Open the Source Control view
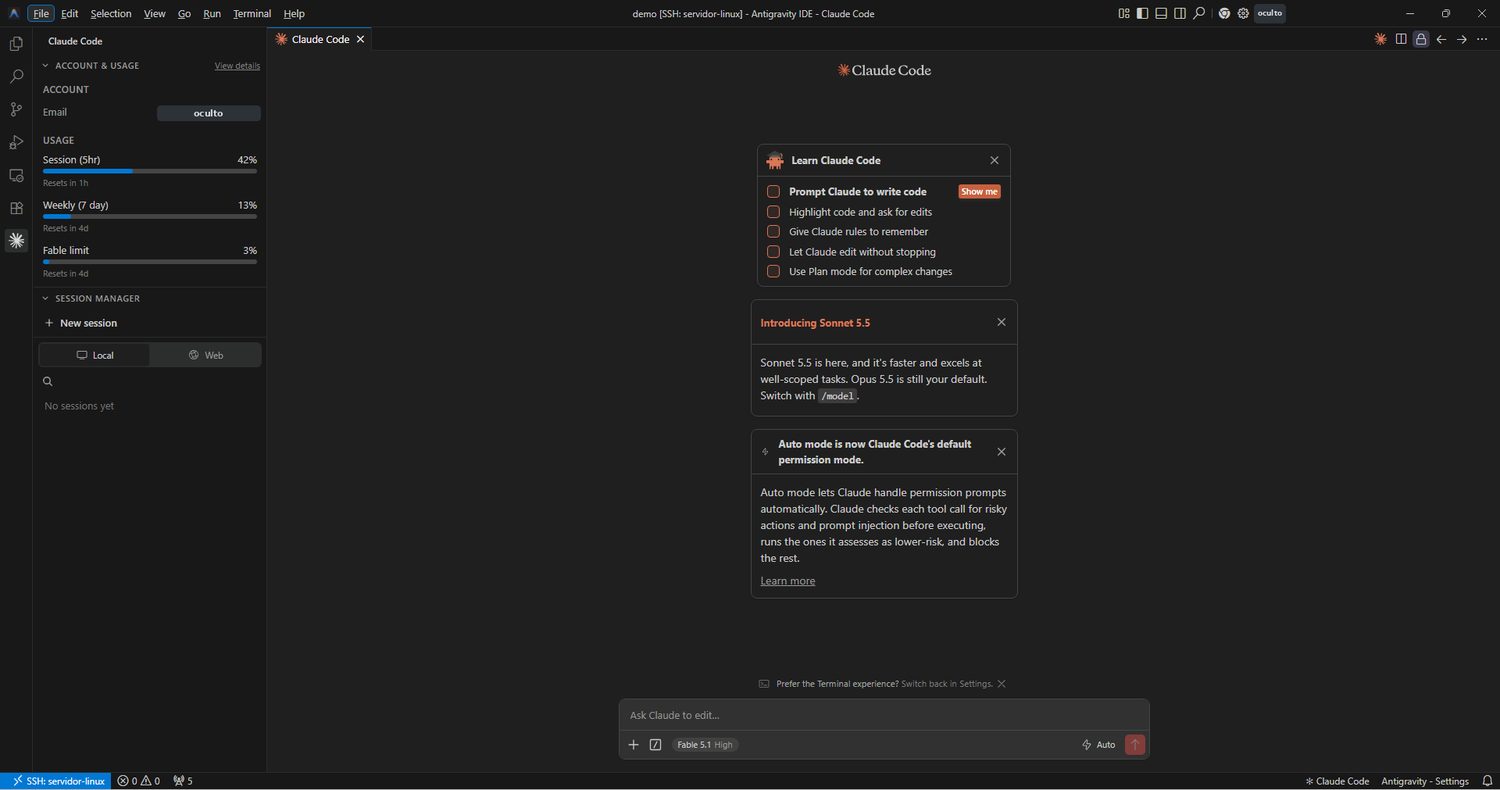The height and width of the screenshot is (790, 1500). (16, 109)
